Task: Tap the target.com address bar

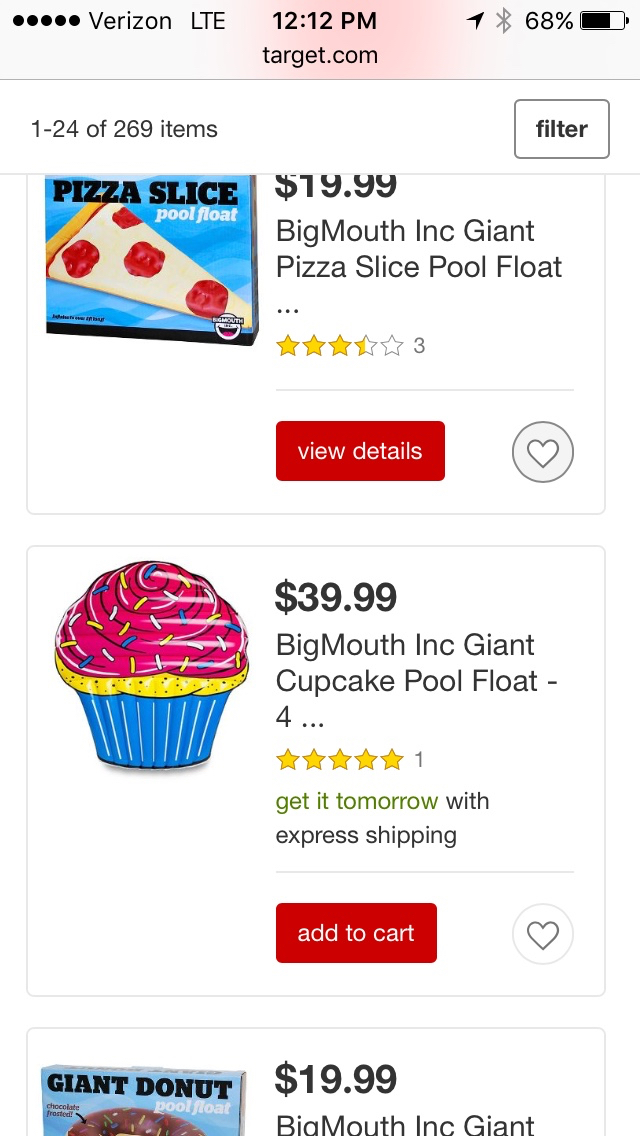Action: [320, 55]
